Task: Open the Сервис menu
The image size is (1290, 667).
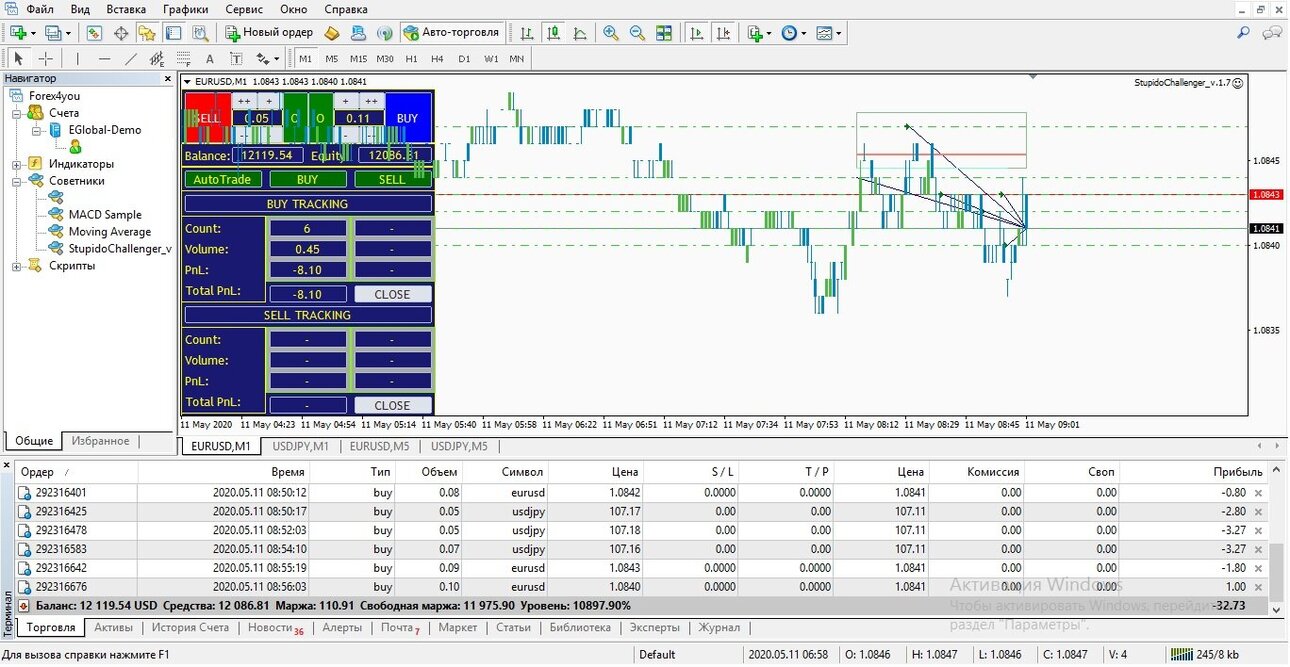Action: tap(244, 9)
